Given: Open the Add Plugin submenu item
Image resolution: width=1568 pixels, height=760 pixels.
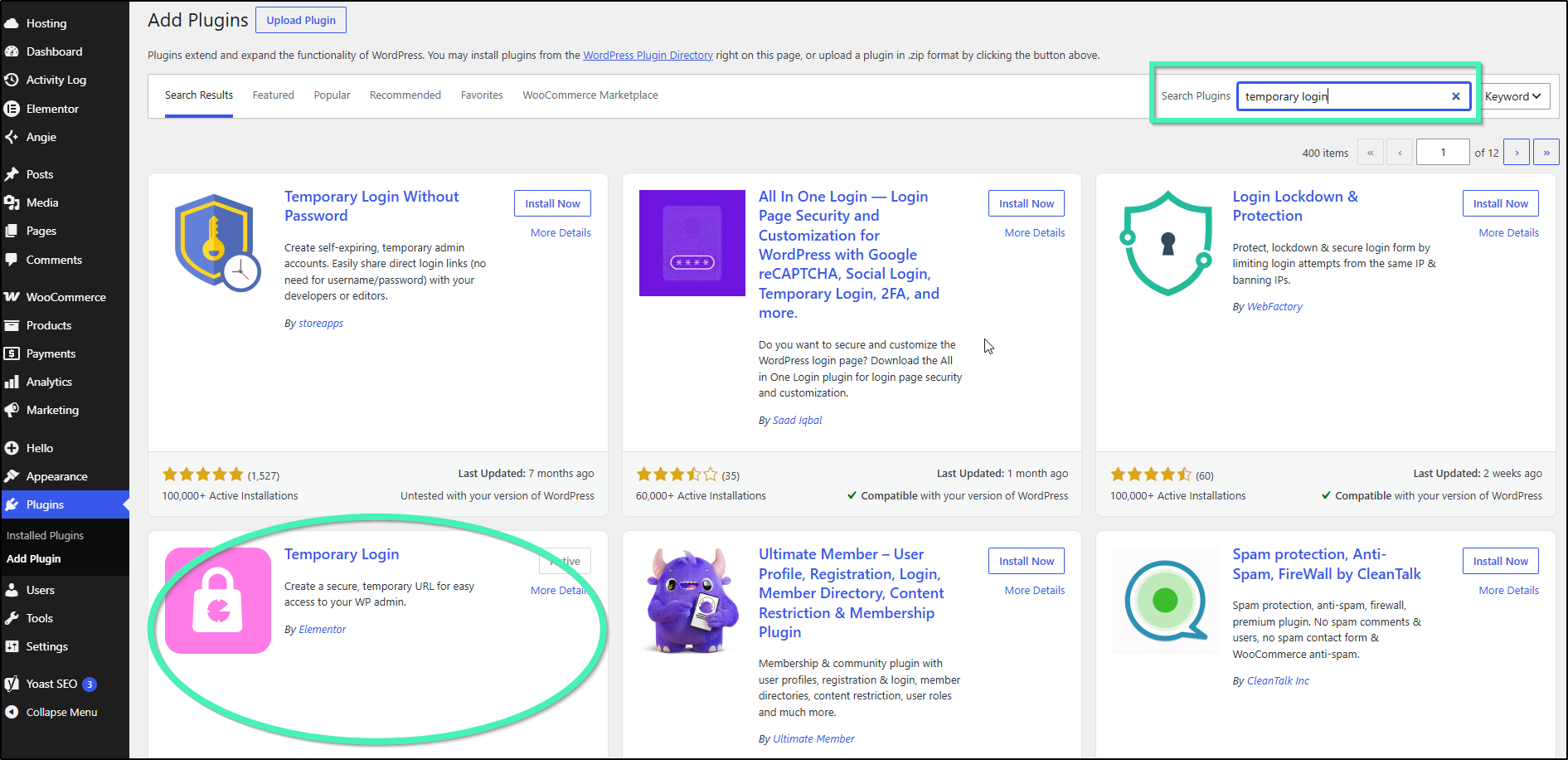Looking at the screenshot, I should (34, 559).
